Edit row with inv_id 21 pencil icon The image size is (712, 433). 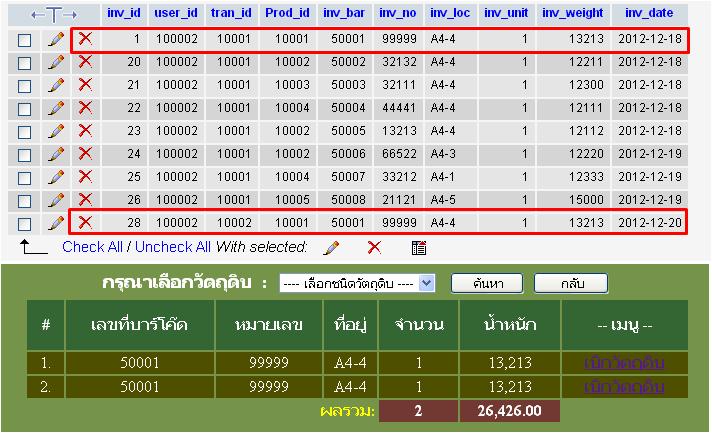point(56,85)
